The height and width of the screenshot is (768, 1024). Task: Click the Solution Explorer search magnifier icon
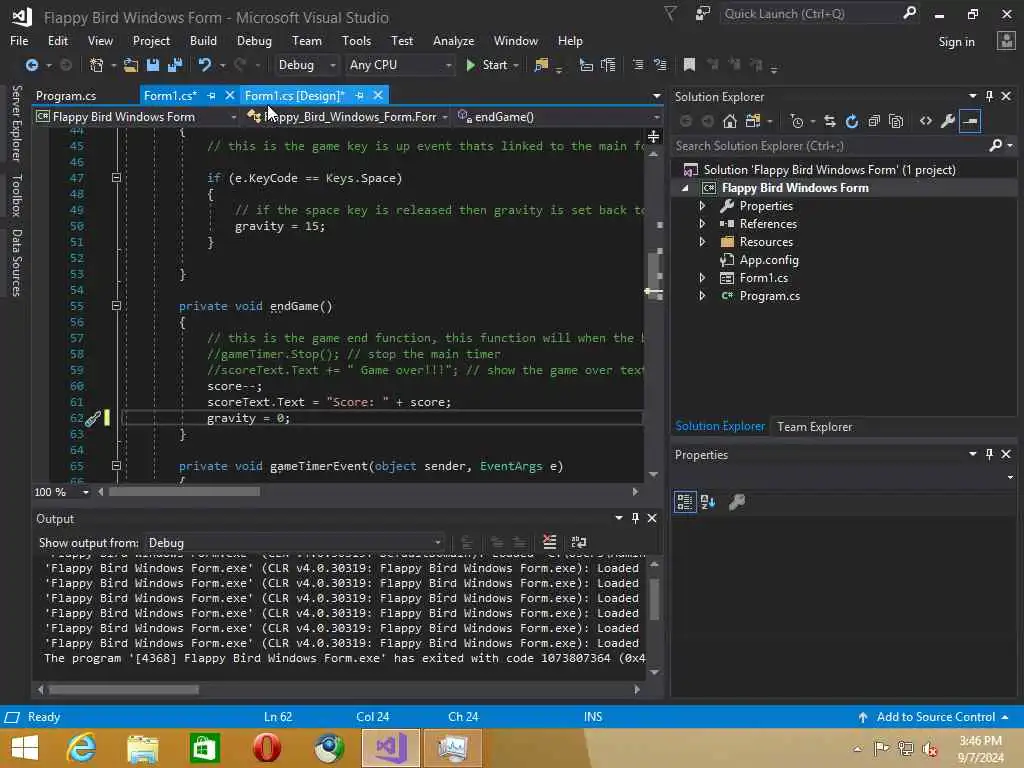(995, 145)
